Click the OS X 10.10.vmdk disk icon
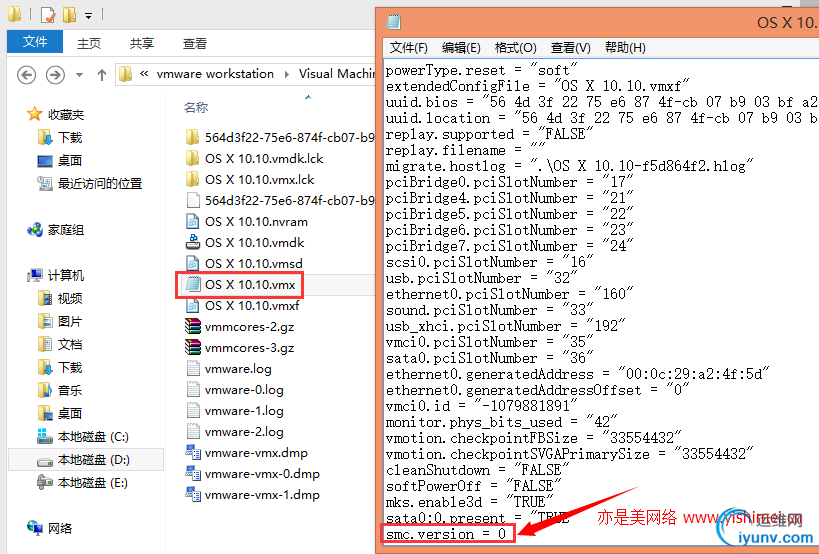The image size is (819, 554). (x=193, y=242)
